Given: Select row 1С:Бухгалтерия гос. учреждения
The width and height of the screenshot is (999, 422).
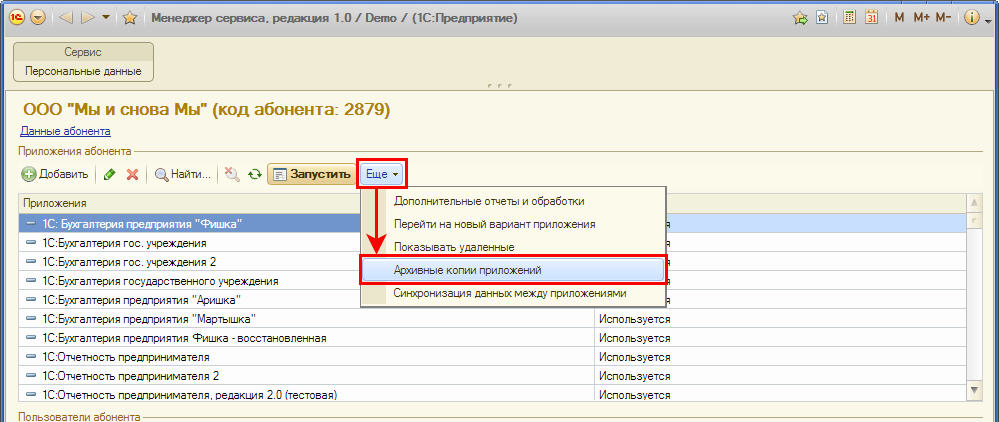Looking at the screenshot, I should [x=190, y=243].
